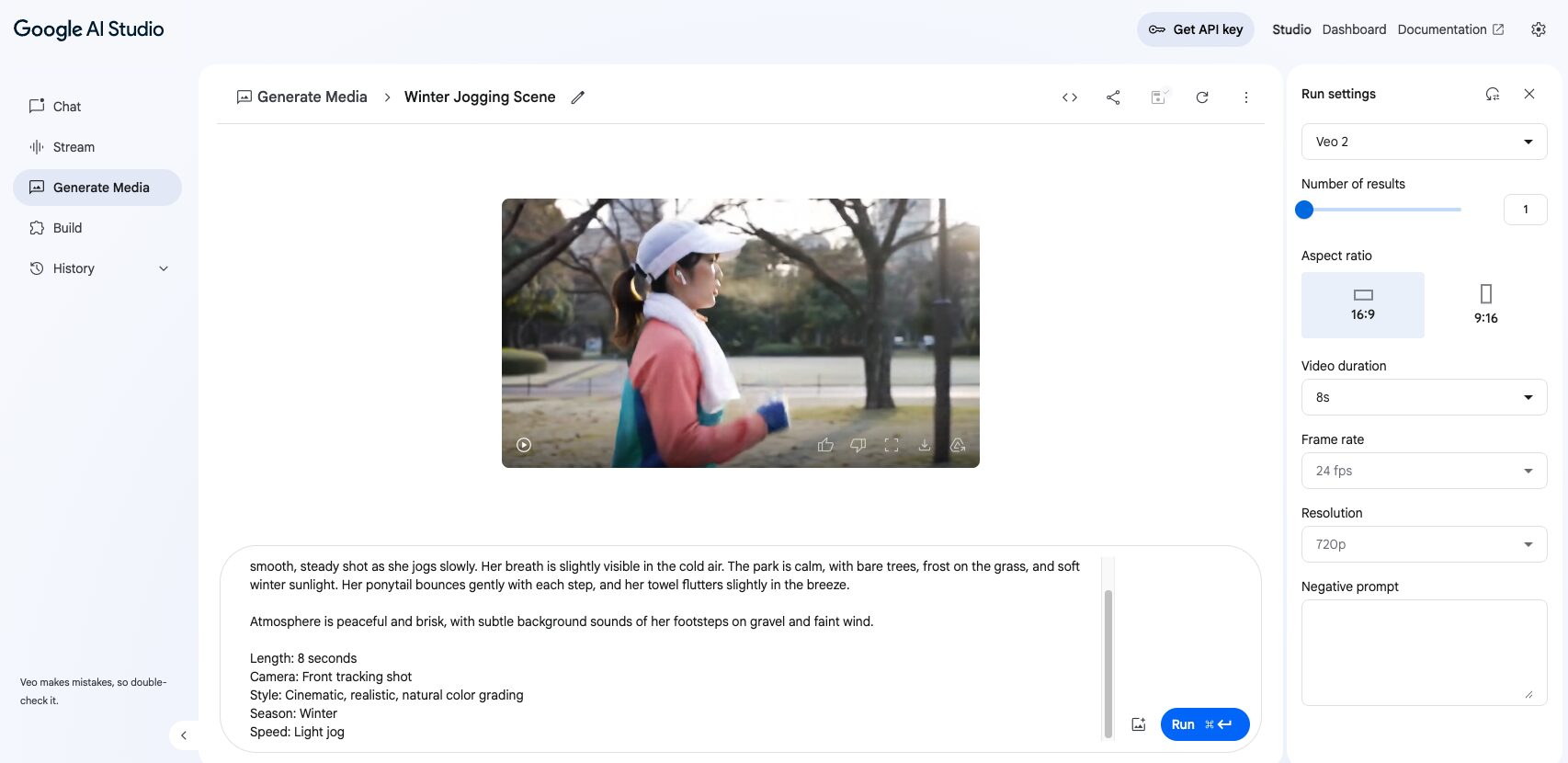Open the Frame rate 24 fps dropdown

[1425, 471]
